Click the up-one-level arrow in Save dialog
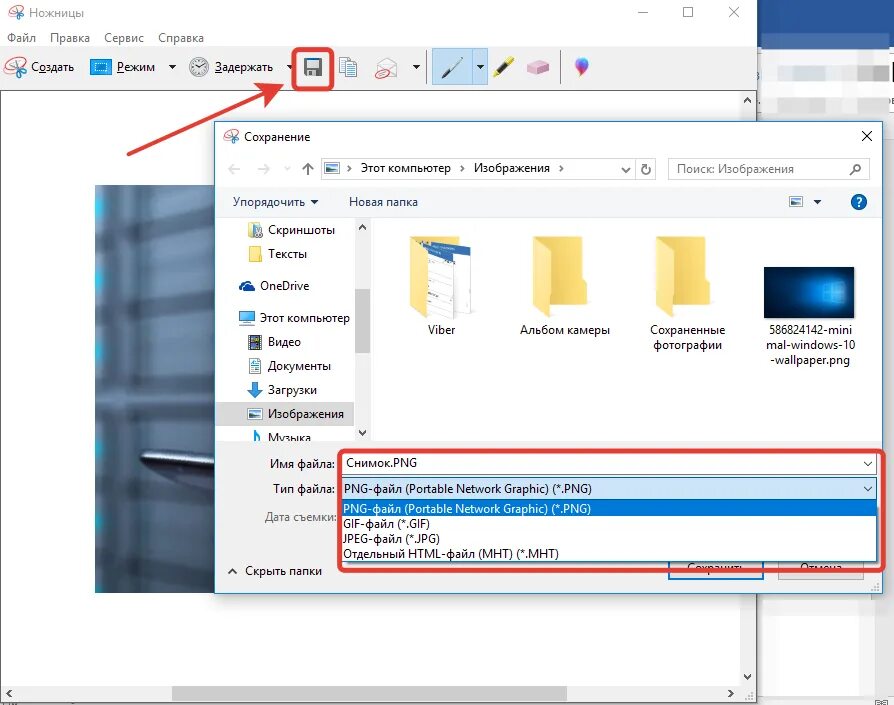Viewport: 894px width, 705px height. coord(308,169)
